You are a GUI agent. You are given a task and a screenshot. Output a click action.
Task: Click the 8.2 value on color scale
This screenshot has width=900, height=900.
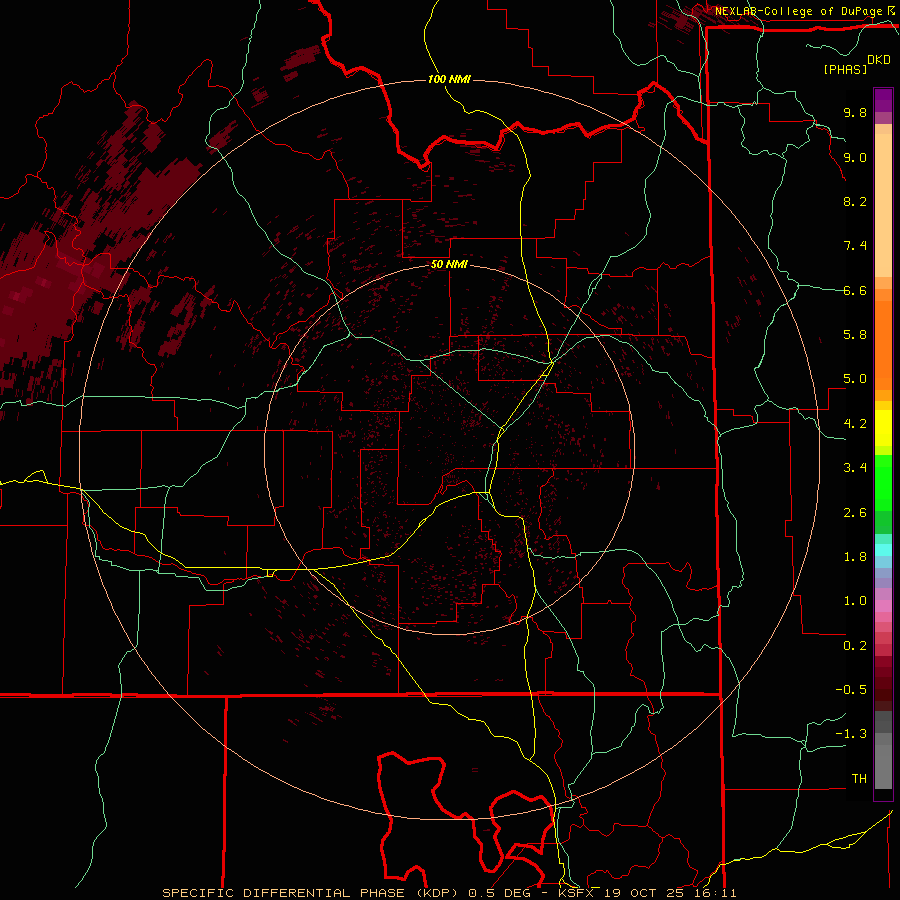point(855,201)
